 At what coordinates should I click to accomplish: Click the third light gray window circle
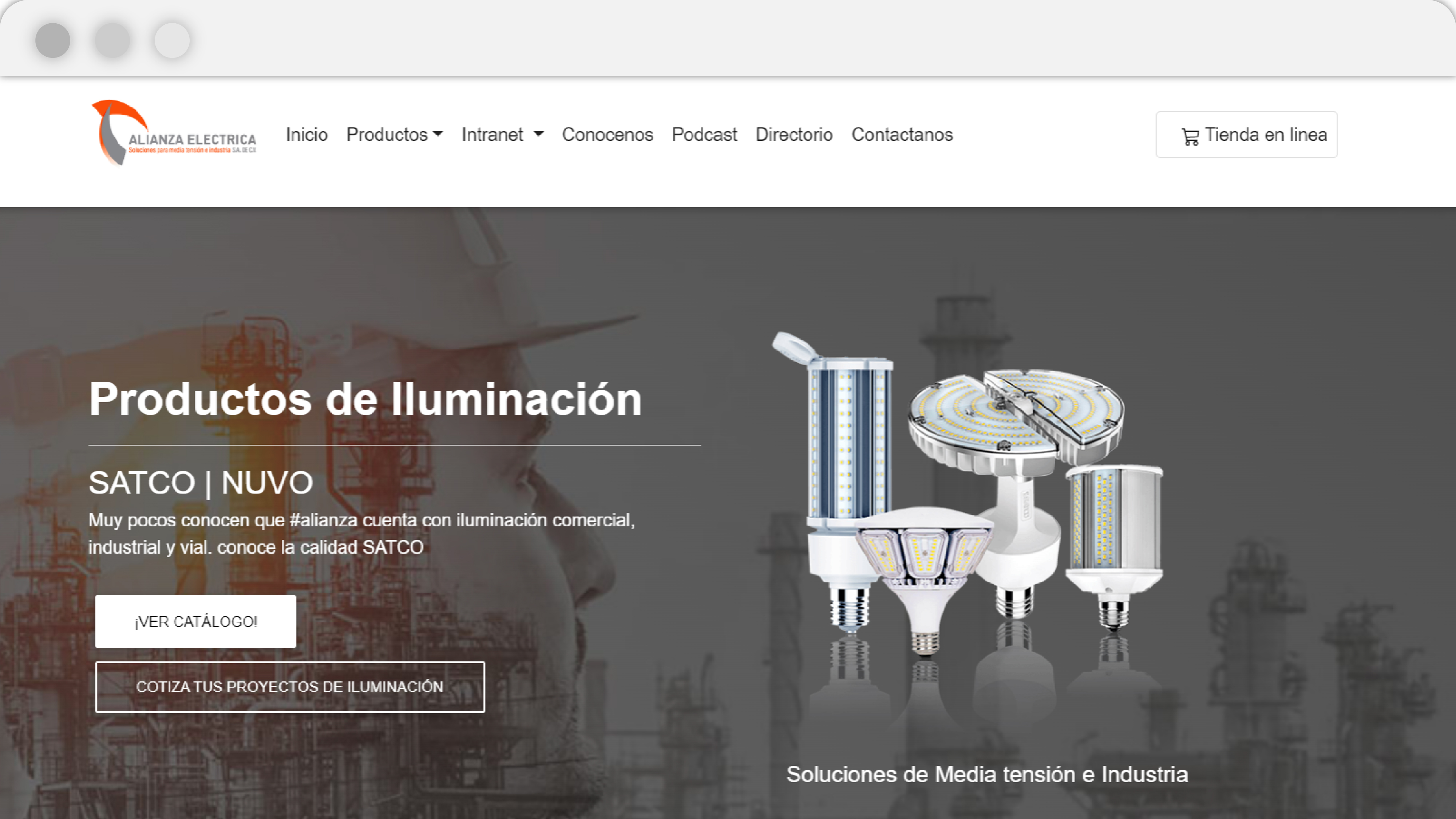tap(172, 40)
